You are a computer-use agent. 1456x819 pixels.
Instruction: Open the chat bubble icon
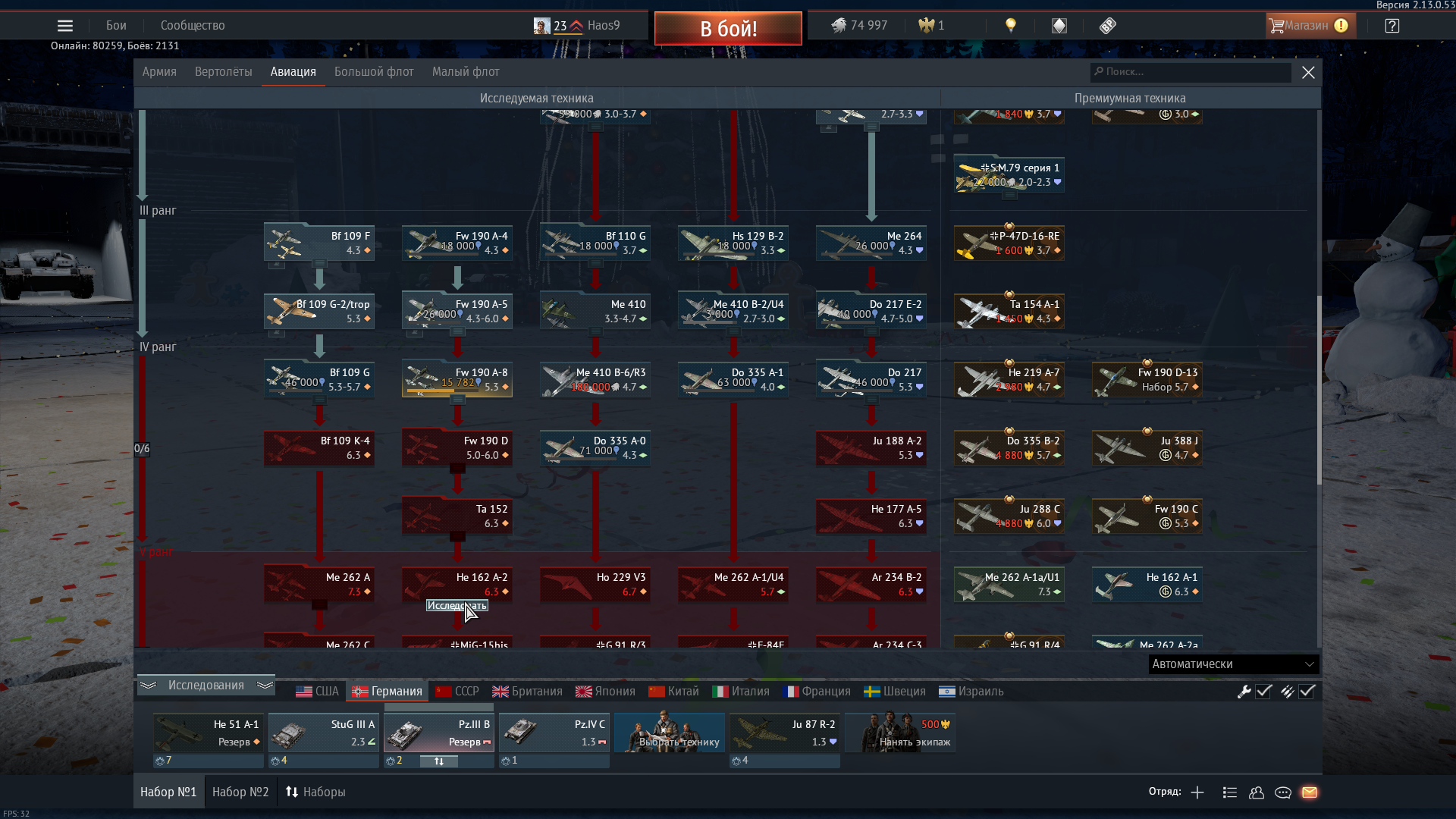tap(1283, 792)
